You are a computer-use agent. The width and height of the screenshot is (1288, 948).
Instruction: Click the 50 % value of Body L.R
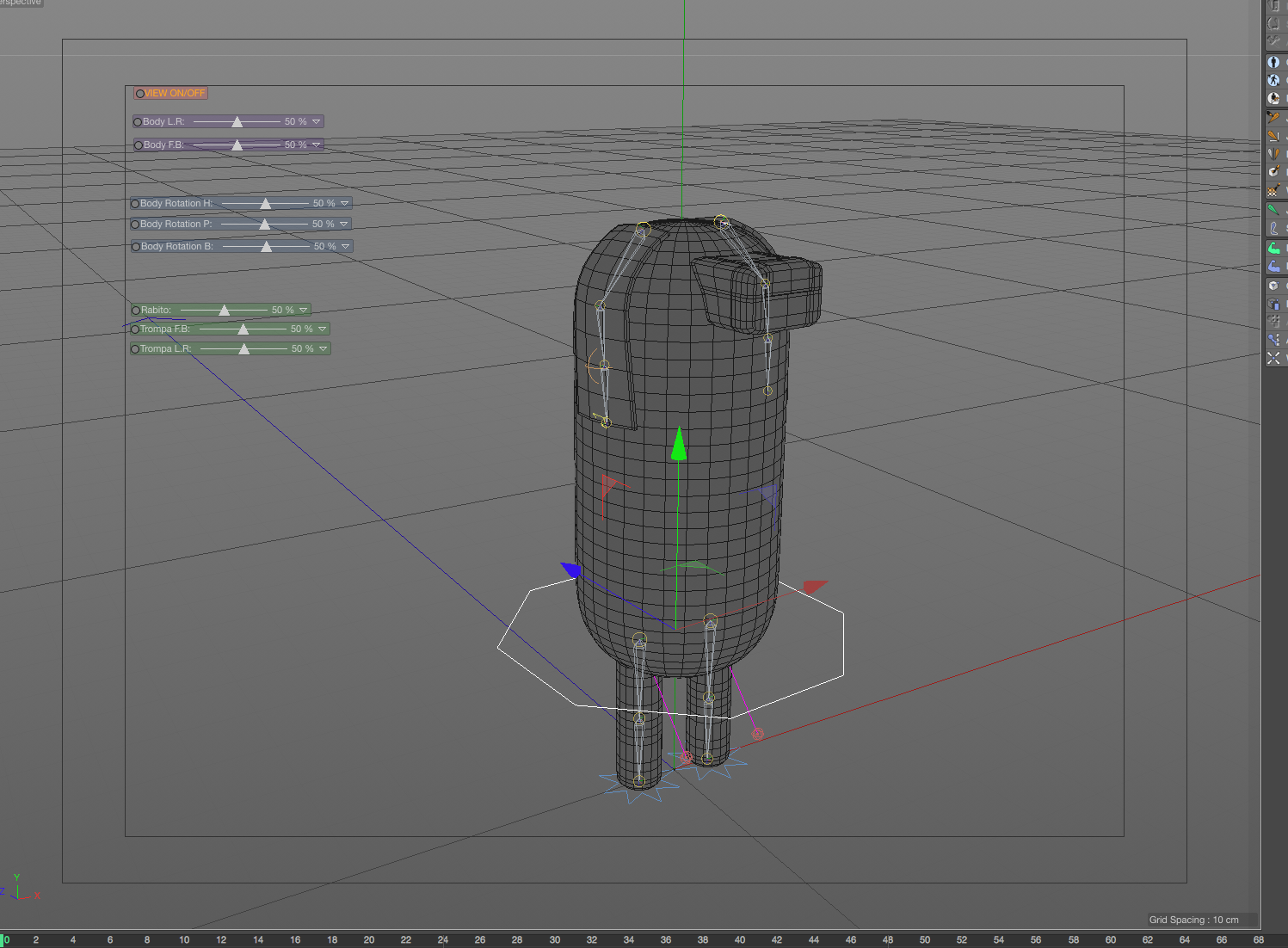pos(296,122)
